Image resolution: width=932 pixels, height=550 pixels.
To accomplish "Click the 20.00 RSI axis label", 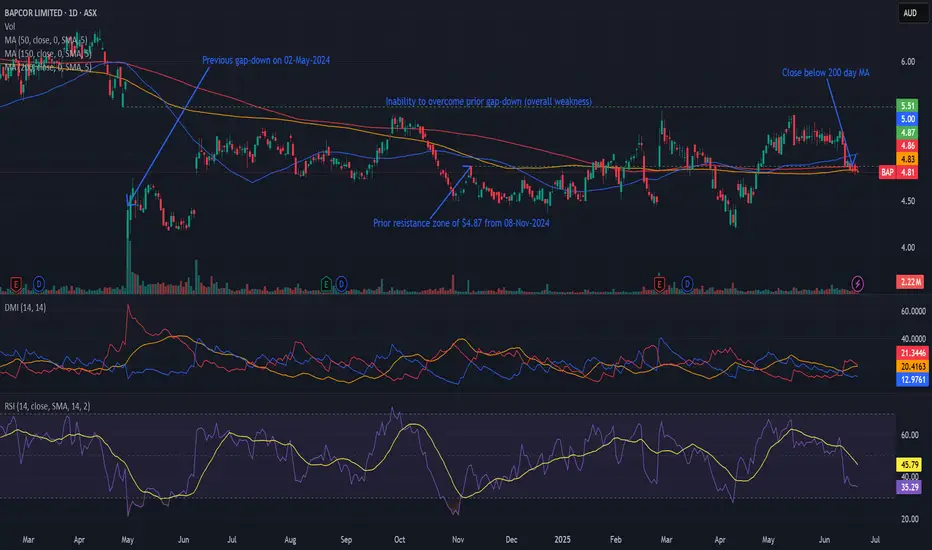I will point(909,519).
